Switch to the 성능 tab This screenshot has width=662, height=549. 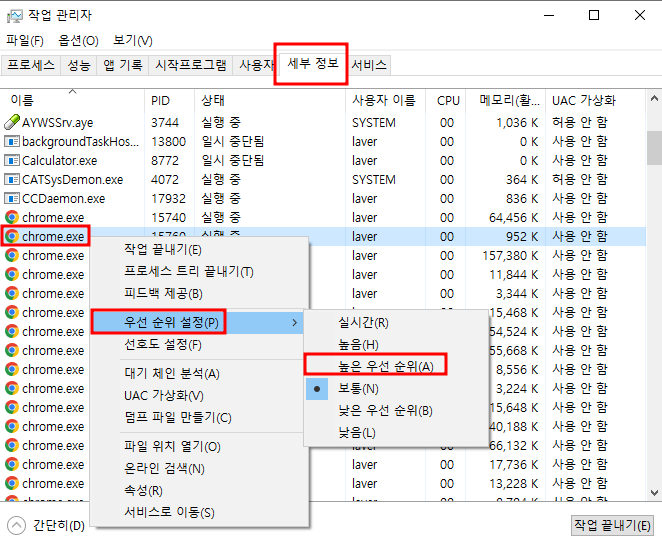click(x=79, y=65)
